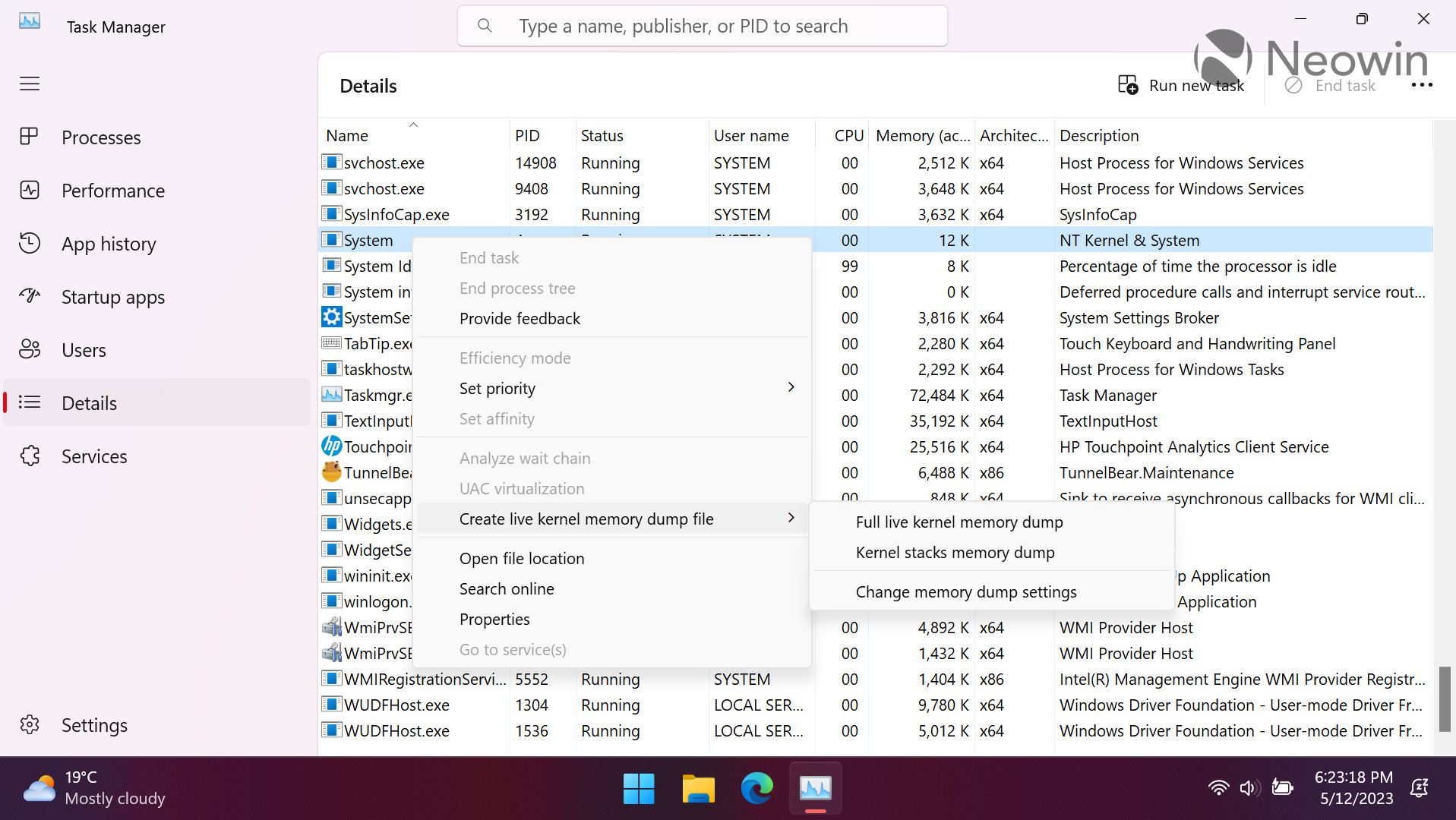
Task: Click the SystemSettingsBroker gear process icon
Action: [331, 317]
